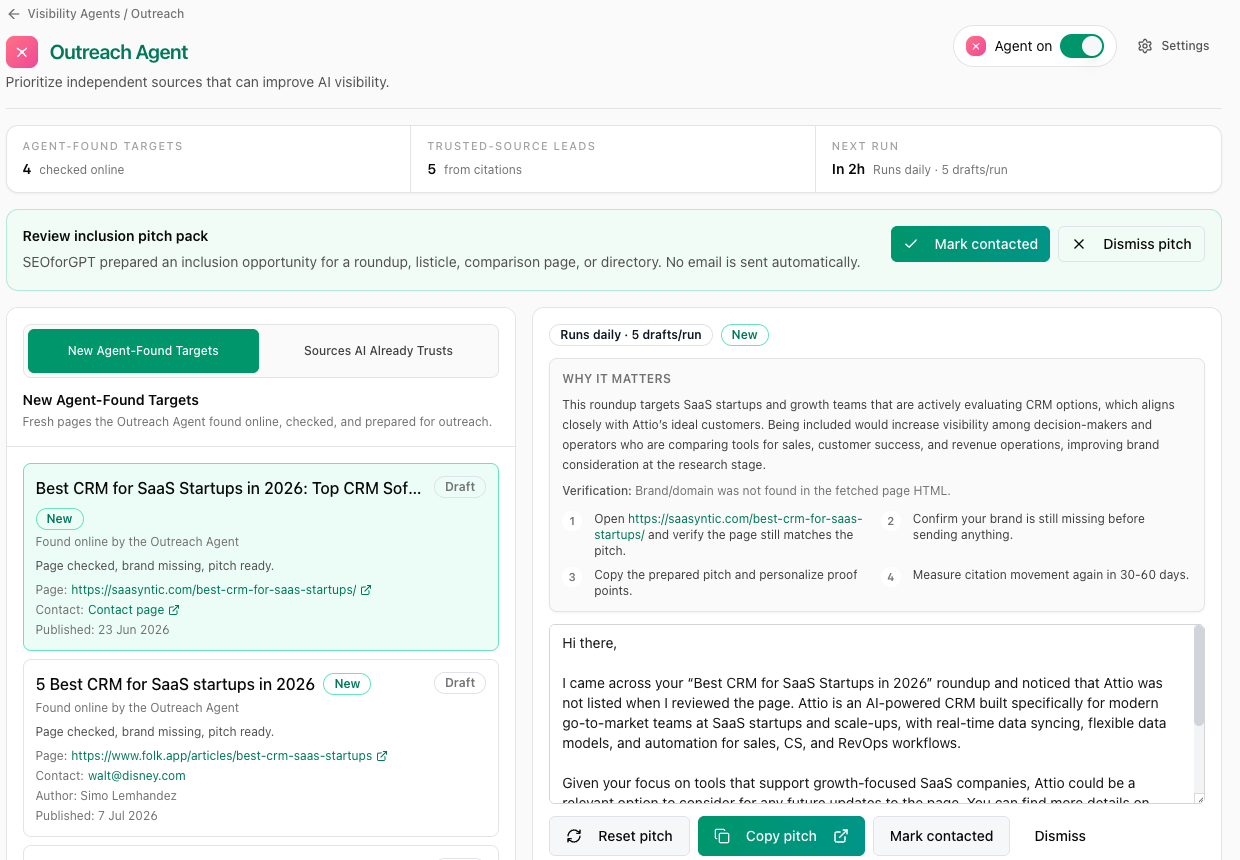This screenshot has height=860, width=1240.
Task: Go back via the breadcrumb arrow icon
Action: tap(13, 14)
